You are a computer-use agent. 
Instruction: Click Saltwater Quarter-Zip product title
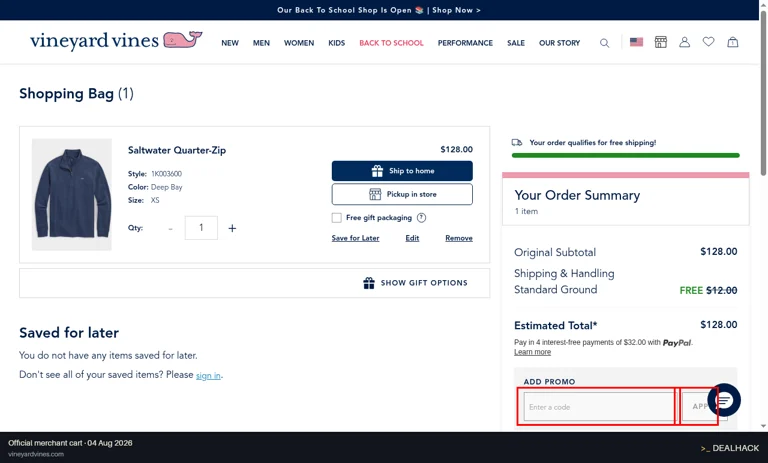(177, 150)
